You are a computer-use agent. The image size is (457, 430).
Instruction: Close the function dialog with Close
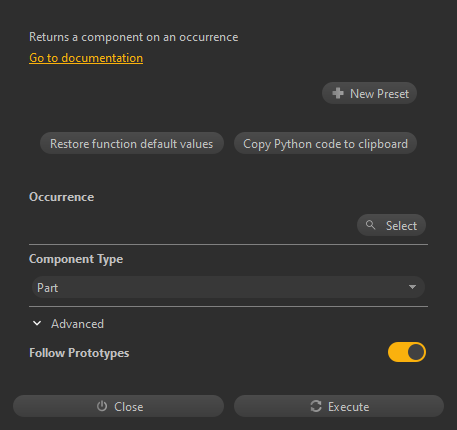click(x=118, y=406)
